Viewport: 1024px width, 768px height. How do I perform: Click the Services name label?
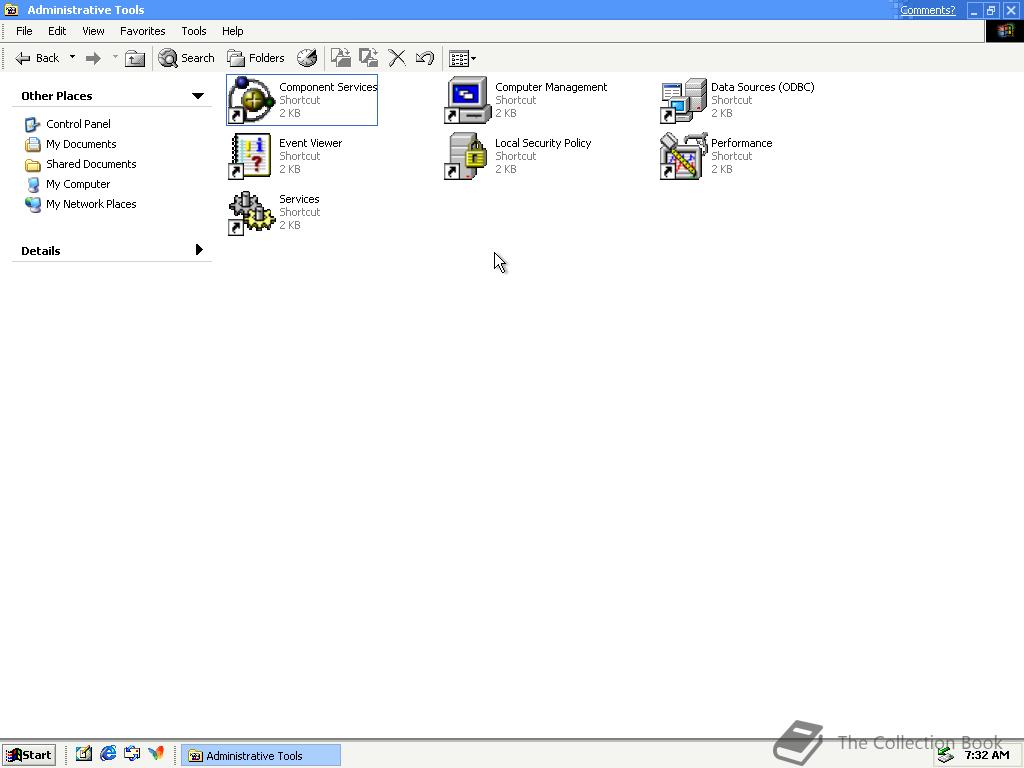pyautogui.click(x=299, y=199)
